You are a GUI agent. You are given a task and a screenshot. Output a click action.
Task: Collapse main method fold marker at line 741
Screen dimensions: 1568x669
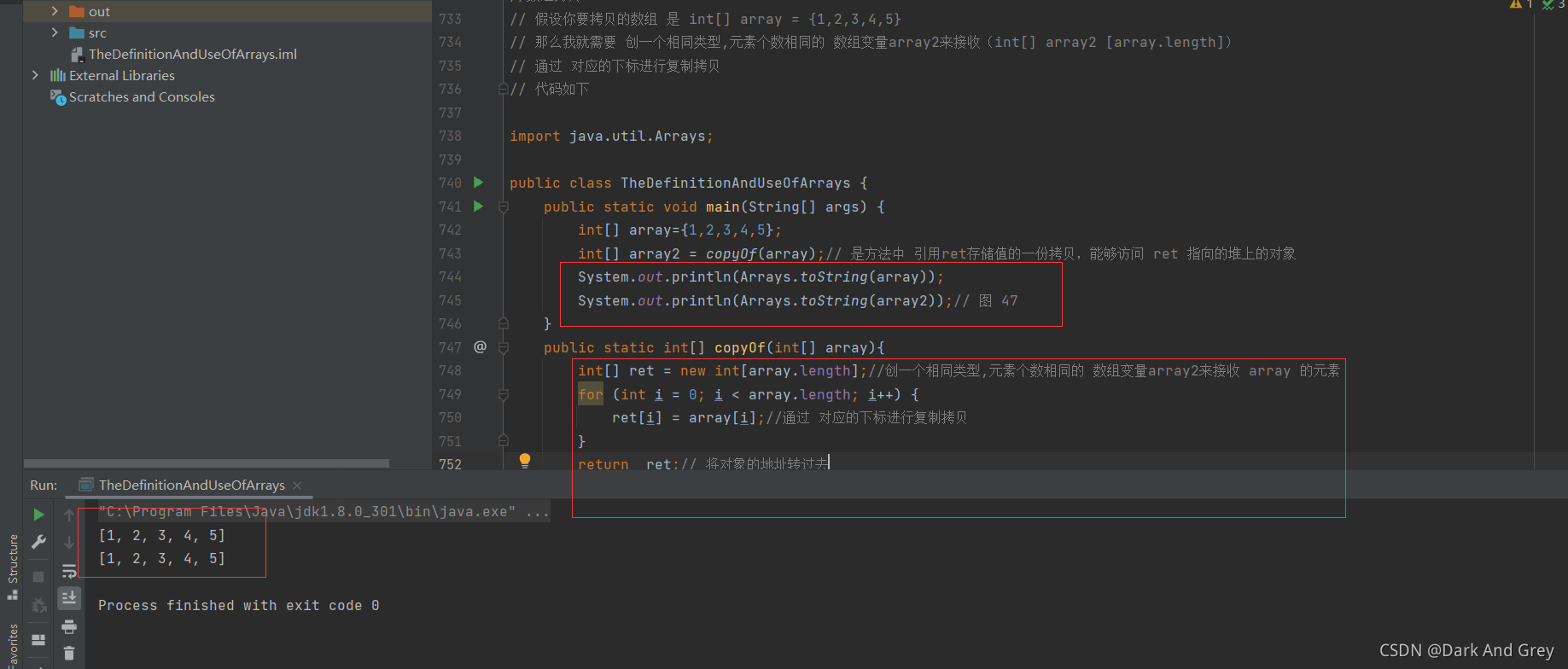click(x=504, y=207)
